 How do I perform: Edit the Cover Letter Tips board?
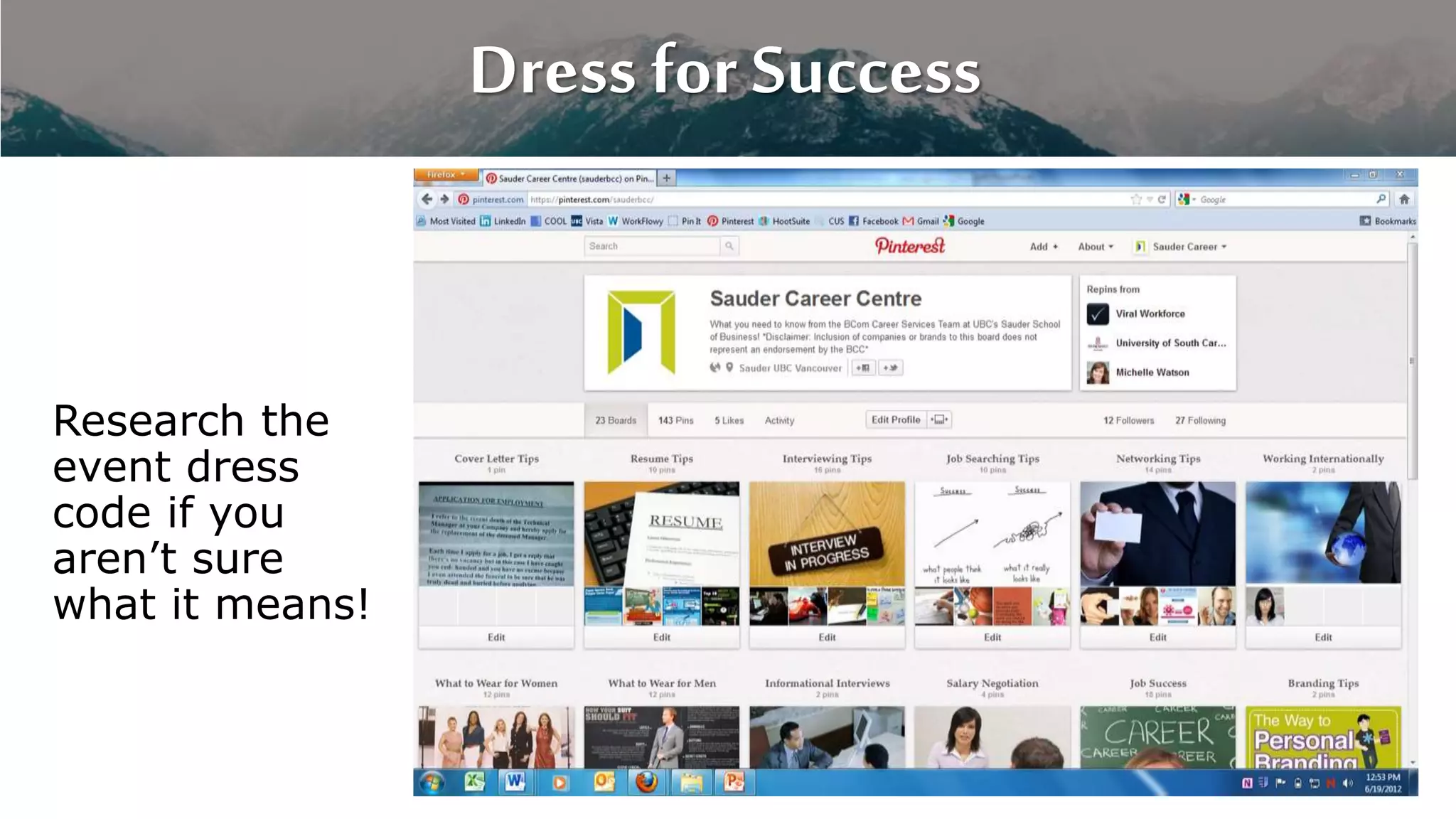click(496, 637)
